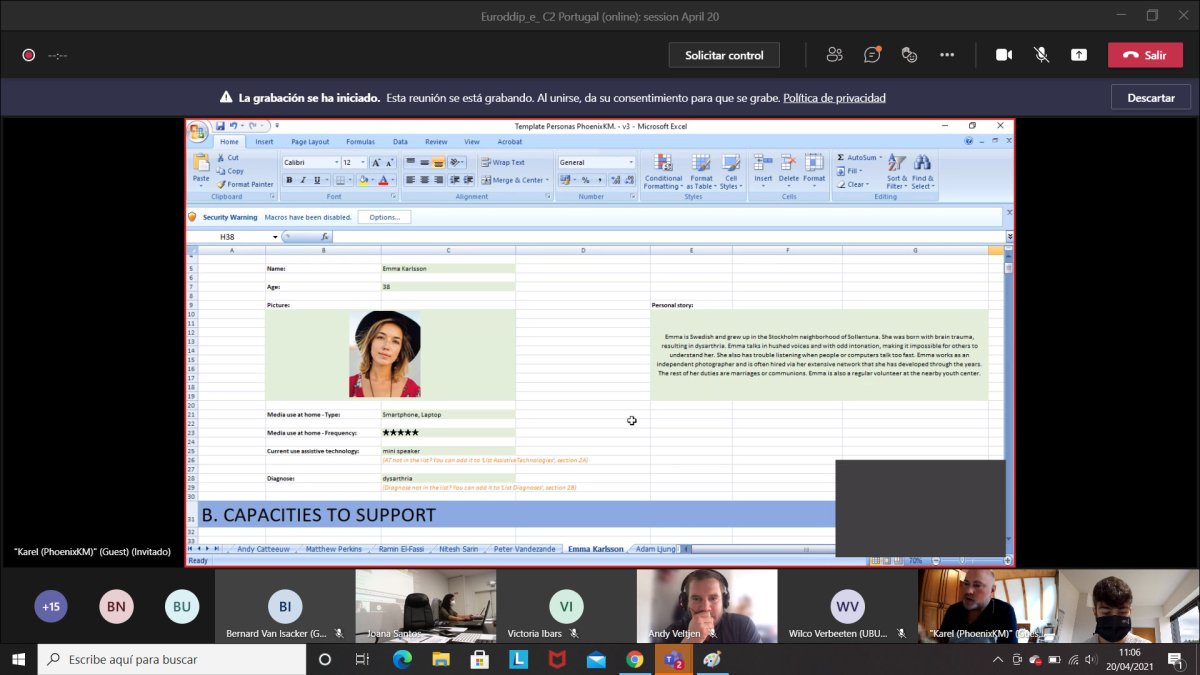Click the Microsoft Teams taskbar icon

point(673,660)
